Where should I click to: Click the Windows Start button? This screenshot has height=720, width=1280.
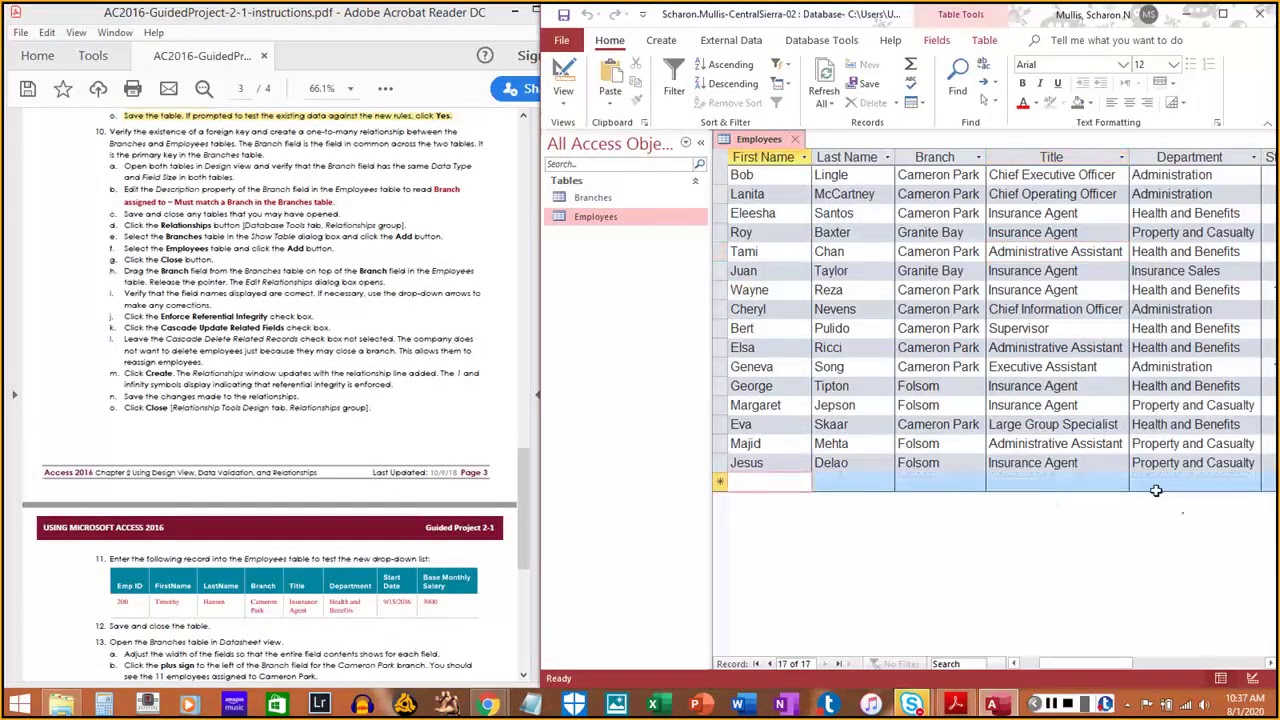[19, 704]
